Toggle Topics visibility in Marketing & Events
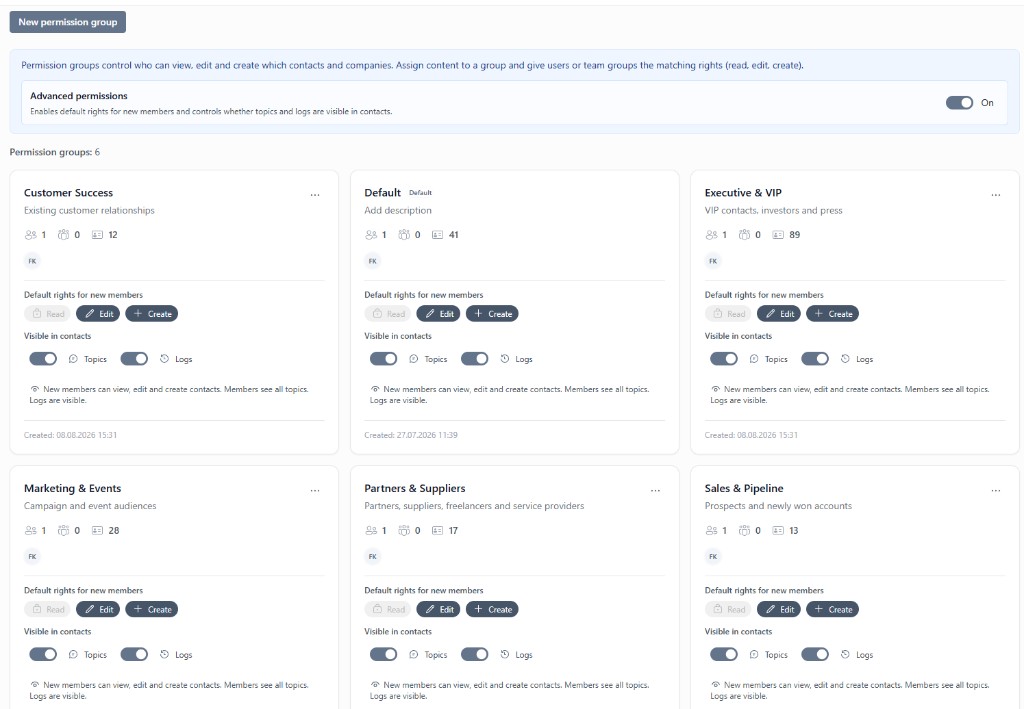Viewport: 1024px width, 709px height. coord(43,654)
